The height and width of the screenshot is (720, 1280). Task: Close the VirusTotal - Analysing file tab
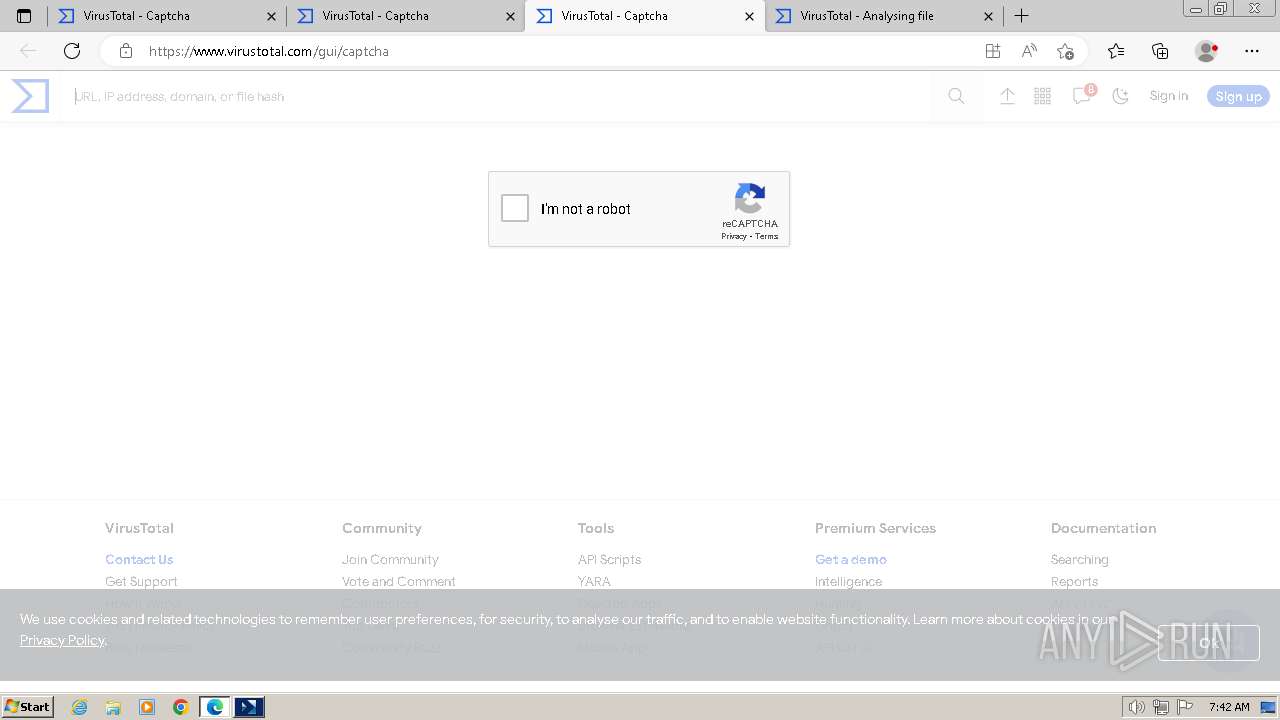988,16
